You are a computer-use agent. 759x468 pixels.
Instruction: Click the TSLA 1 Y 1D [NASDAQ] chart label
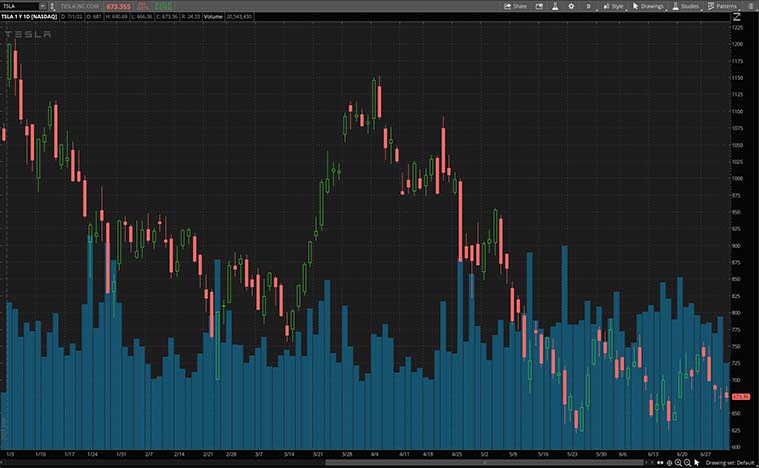point(29,17)
